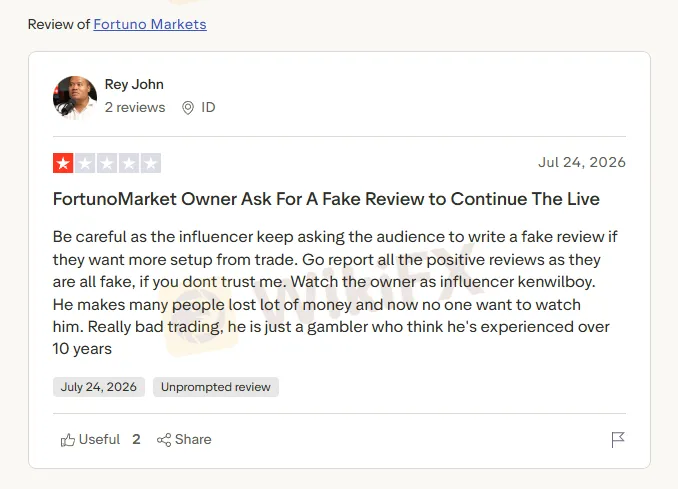Click the review body paragraph text

(335, 293)
